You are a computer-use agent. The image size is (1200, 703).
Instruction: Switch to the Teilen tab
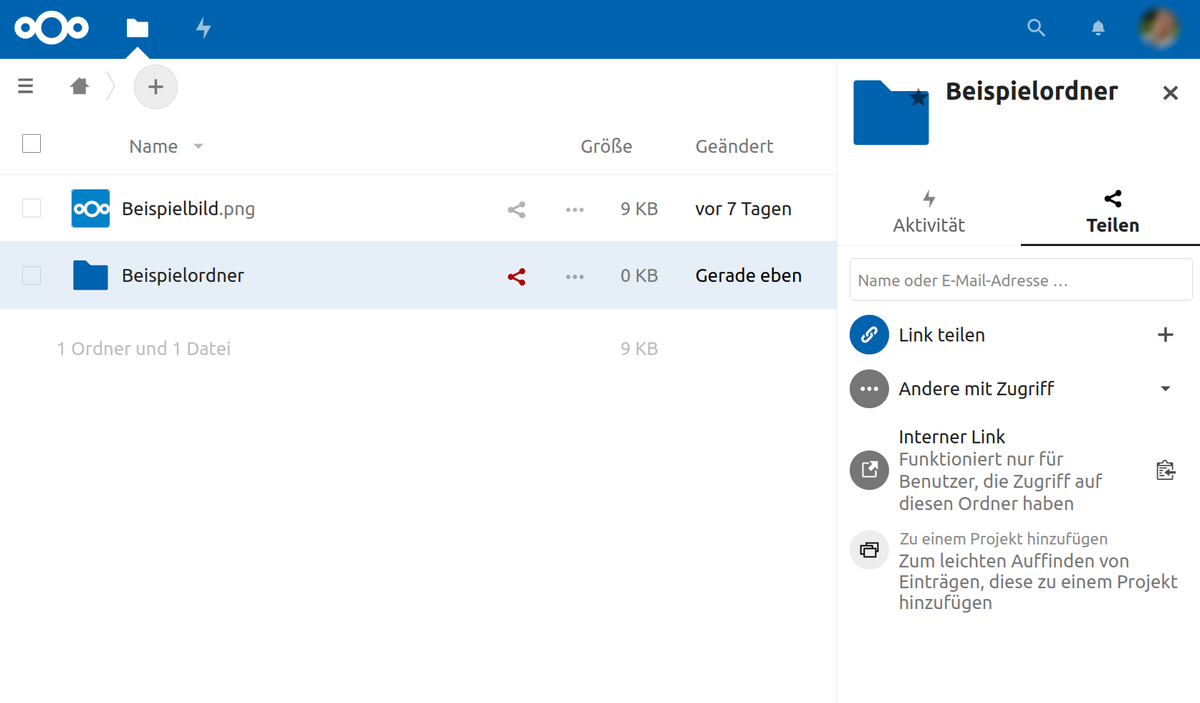point(1112,212)
